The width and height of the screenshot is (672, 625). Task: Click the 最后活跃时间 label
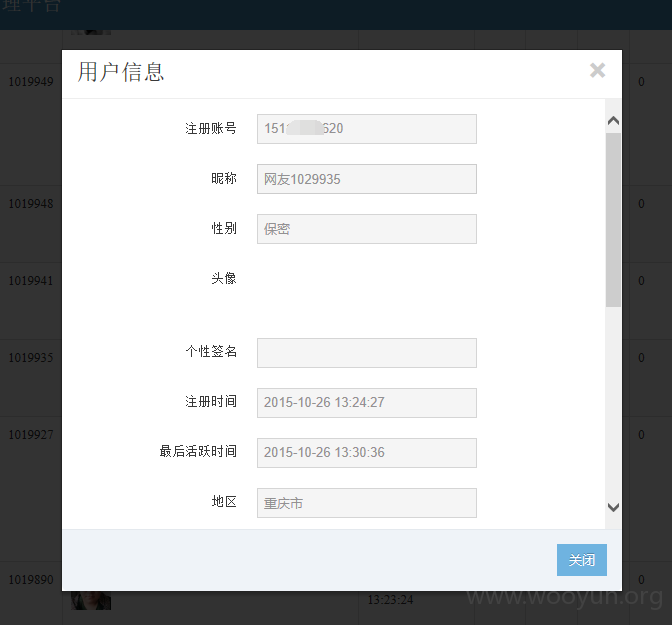198,451
